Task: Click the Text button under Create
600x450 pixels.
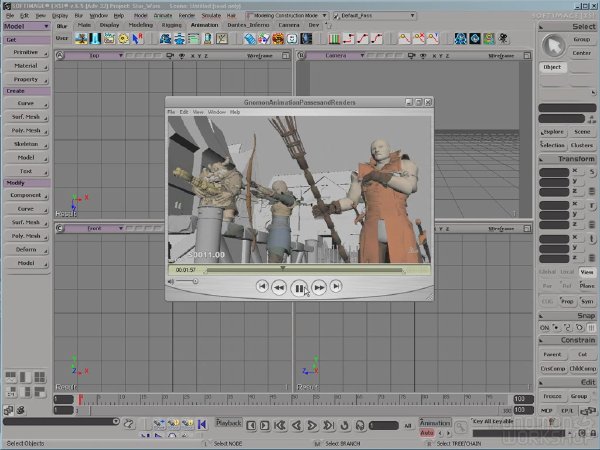Action: (26, 171)
